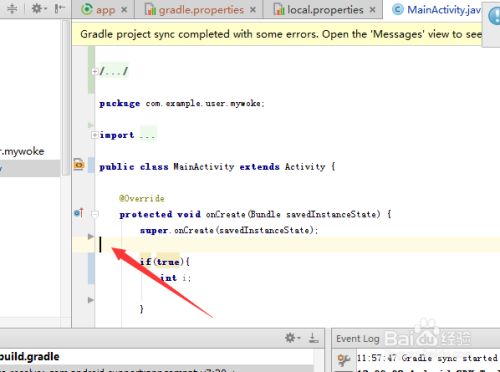
Task: Click the @Override annotation
Action: (x=142, y=199)
